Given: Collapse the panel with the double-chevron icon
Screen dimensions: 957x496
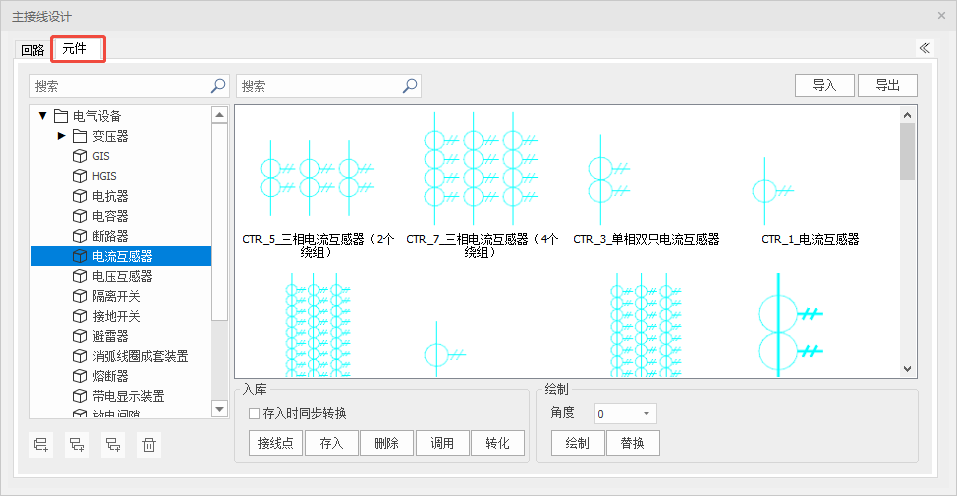Looking at the screenshot, I should [925, 48].
